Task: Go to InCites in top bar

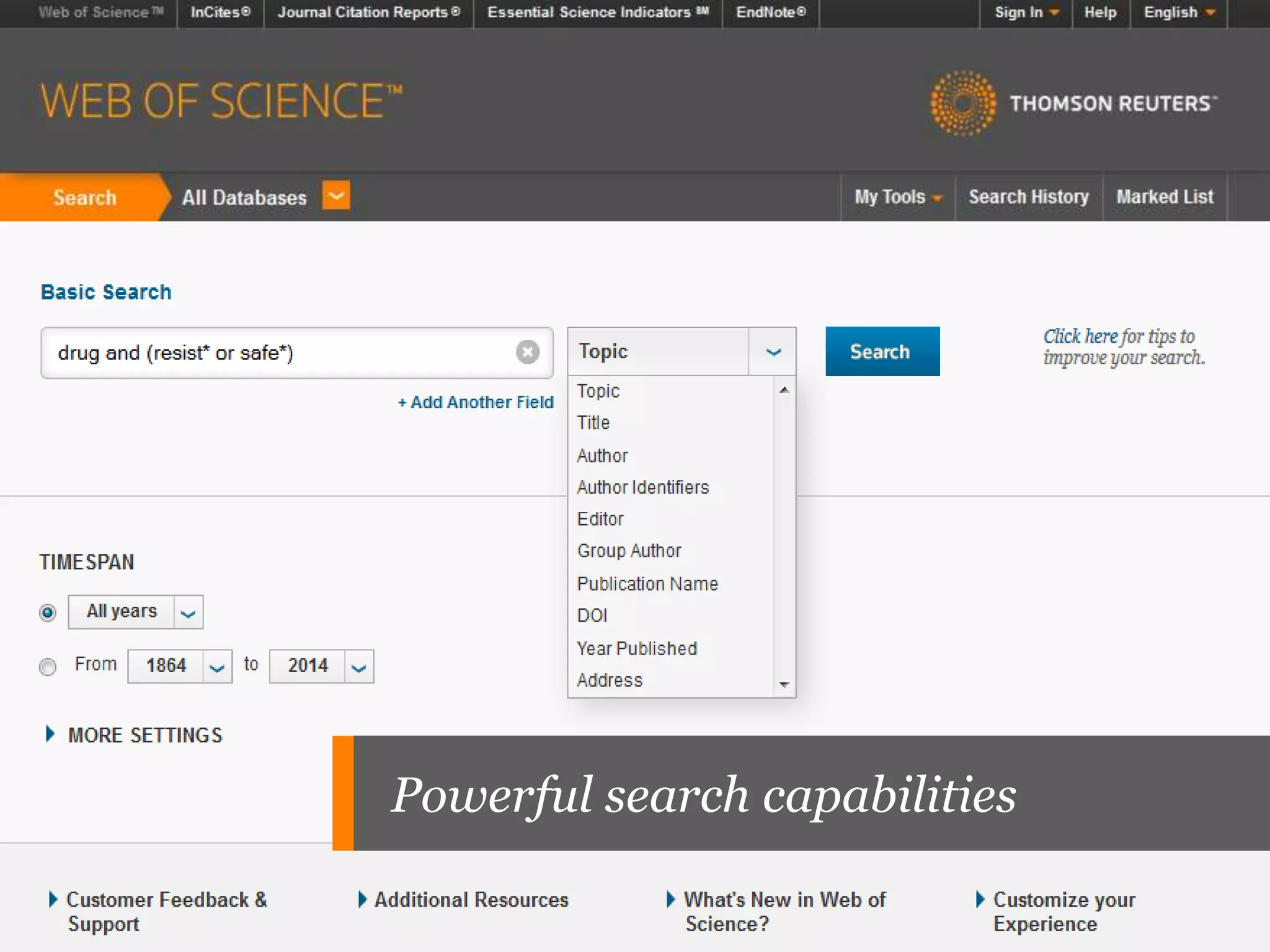Action: (x=220, y=12)
